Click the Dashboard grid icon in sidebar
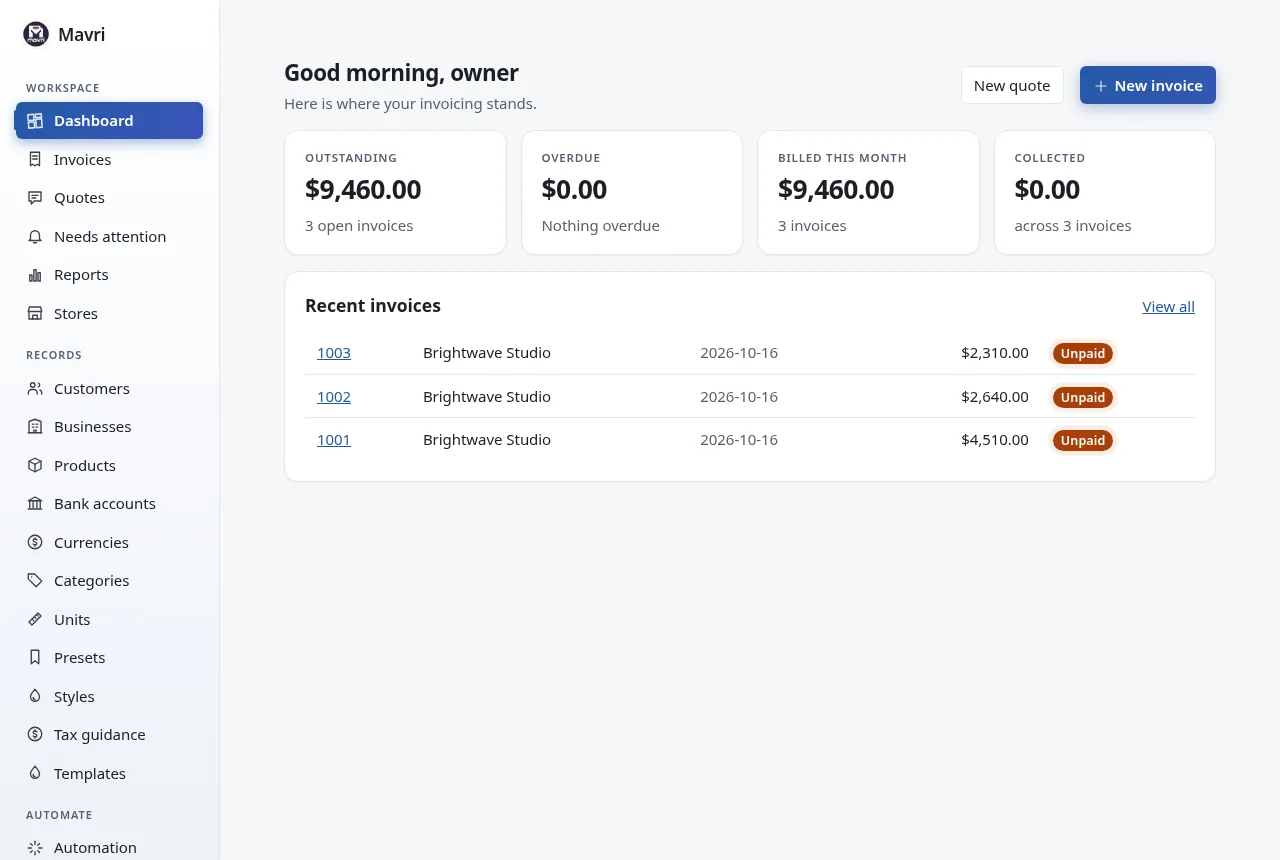 tap(35, 121)
